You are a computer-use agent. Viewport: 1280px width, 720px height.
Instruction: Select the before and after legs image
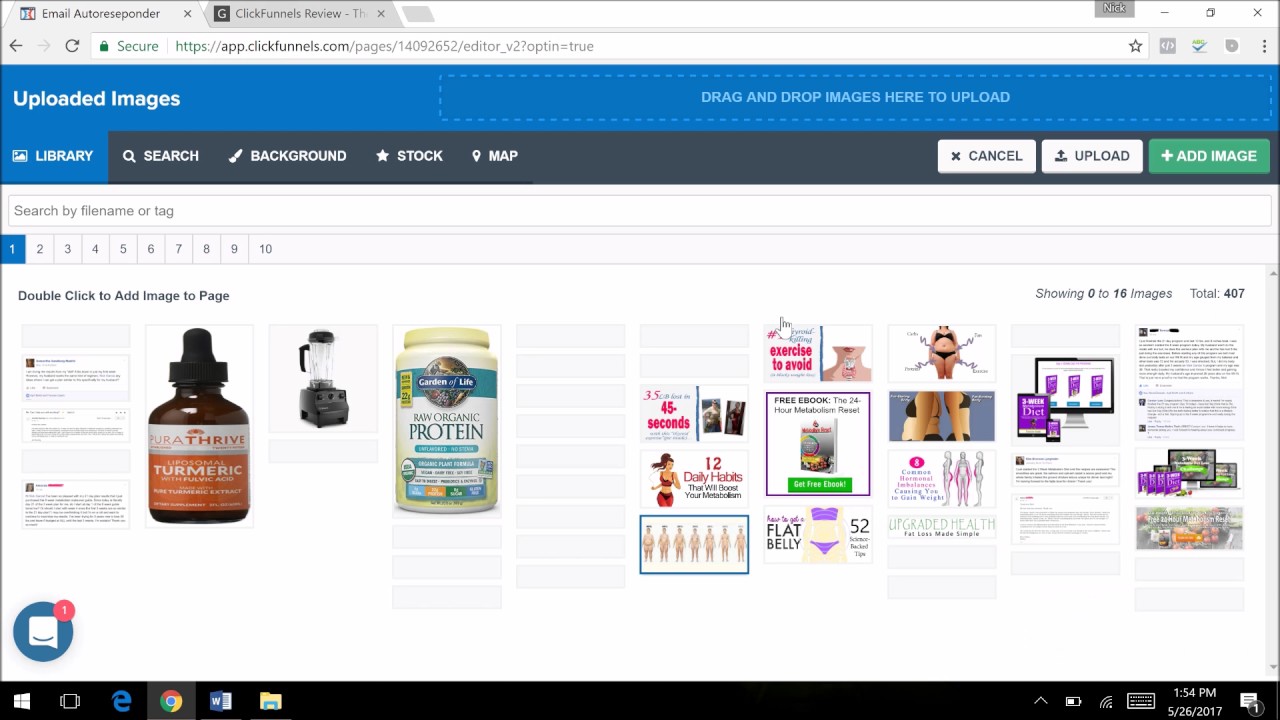pos(942,416)
